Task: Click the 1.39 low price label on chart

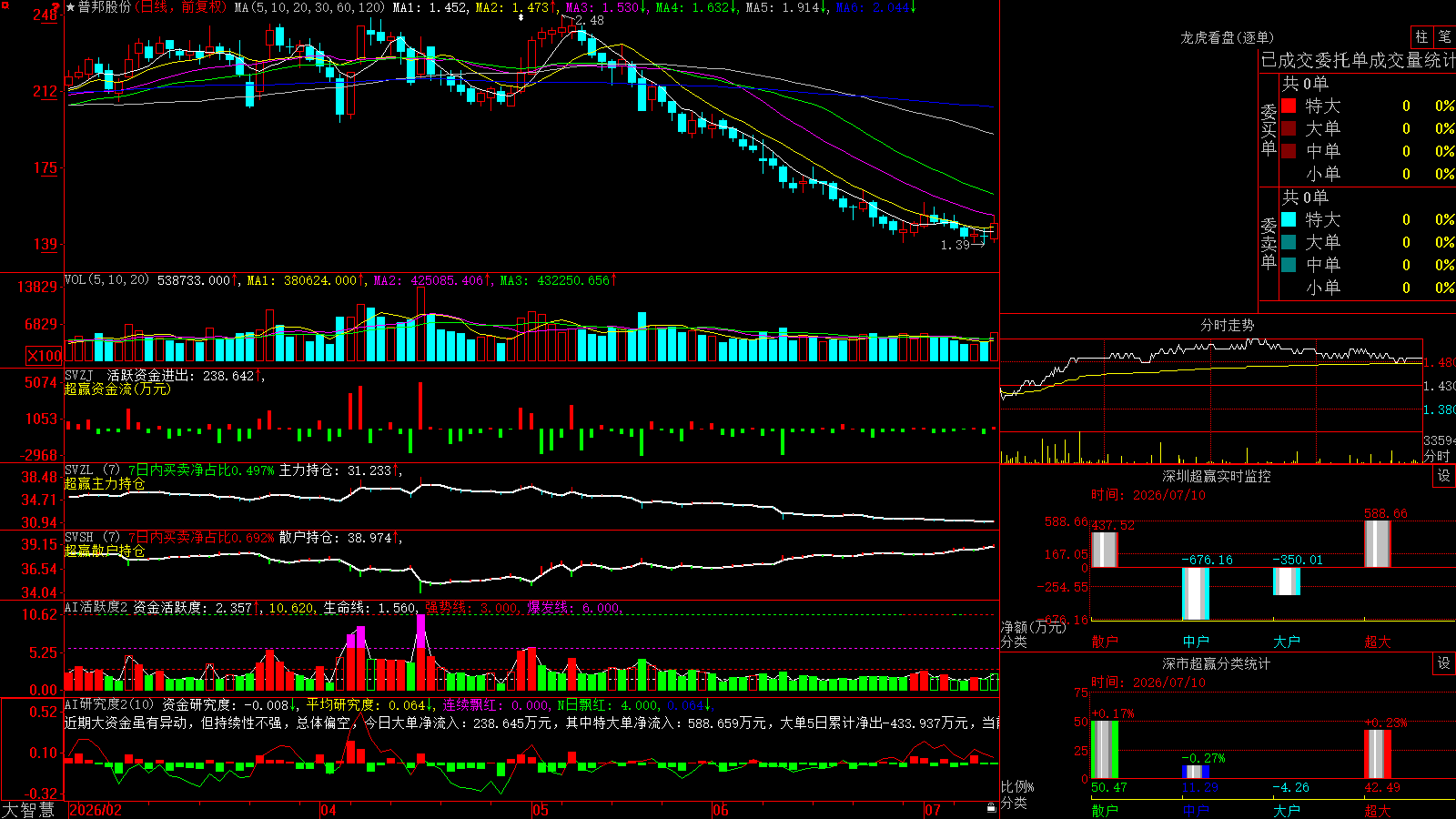Action: [x=955, y=245]
